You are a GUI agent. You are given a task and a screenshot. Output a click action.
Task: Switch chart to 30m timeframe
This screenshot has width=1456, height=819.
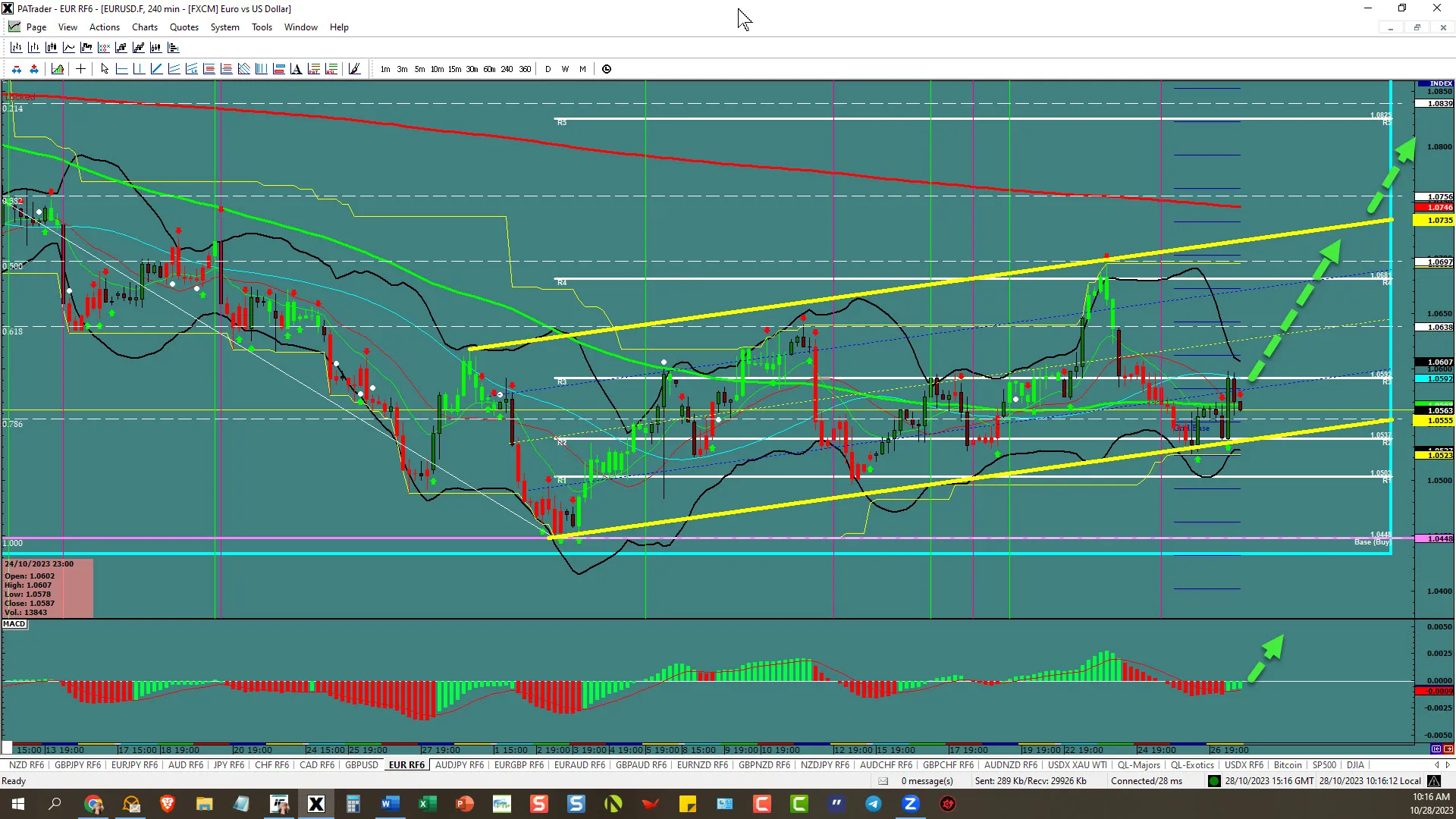[472, 69]
